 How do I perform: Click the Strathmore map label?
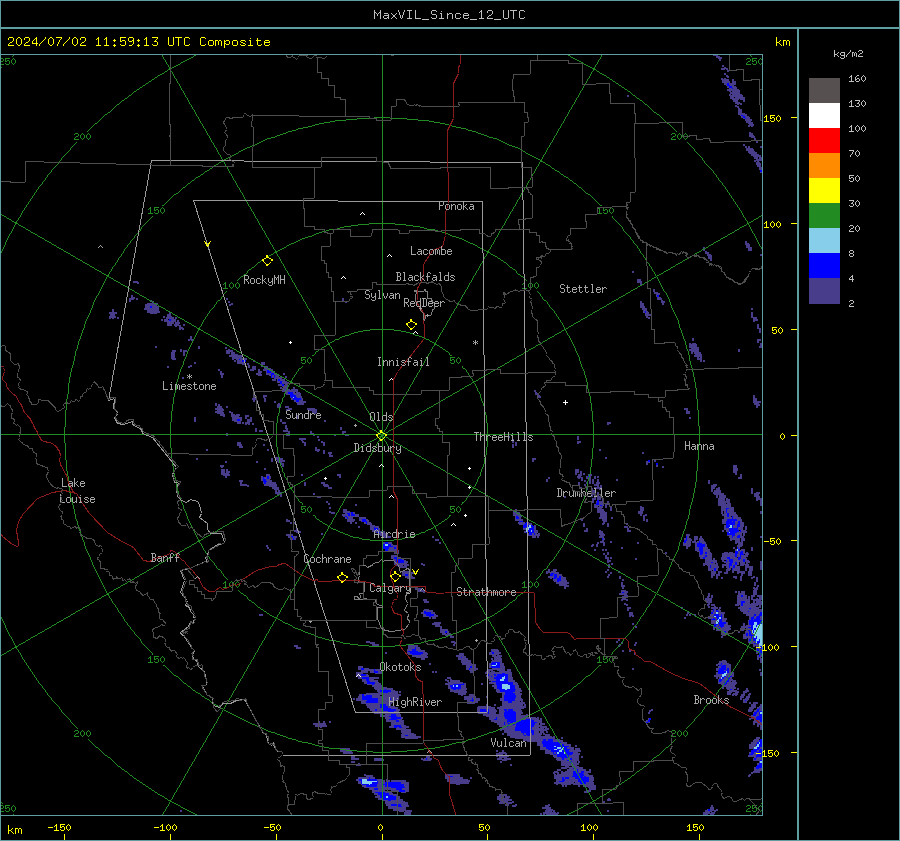(486, 592)
